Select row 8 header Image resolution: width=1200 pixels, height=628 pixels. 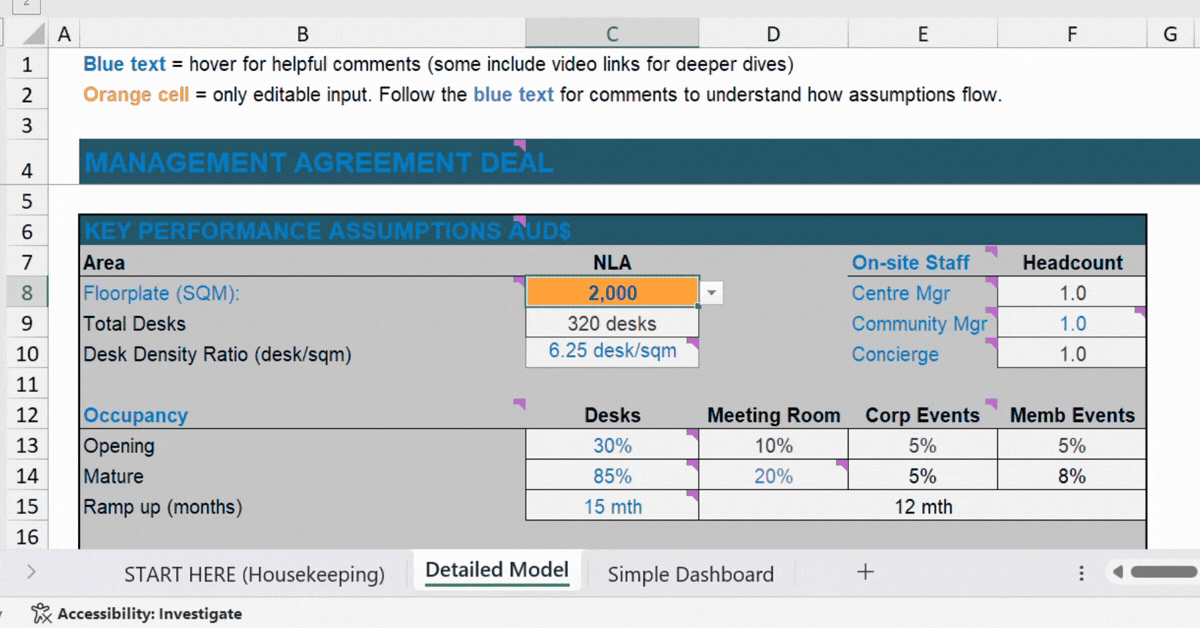[27, 293]
